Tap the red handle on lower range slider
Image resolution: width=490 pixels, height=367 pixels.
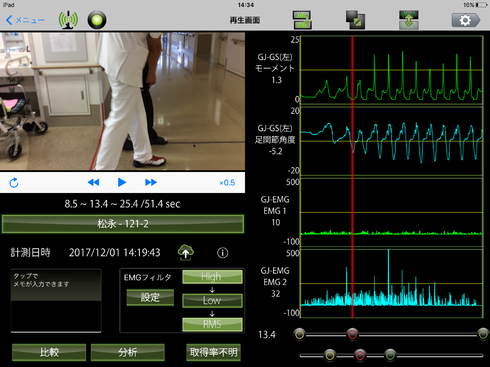360,355
